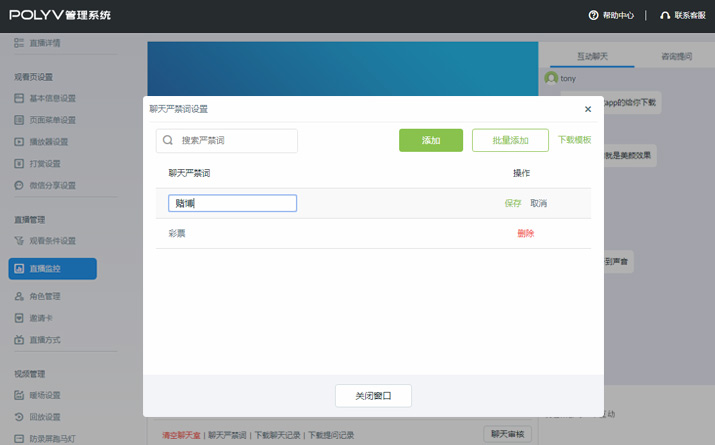Click the 赌博 edit text field
Viewport: 715px width, 445px height.
(232, 203)
